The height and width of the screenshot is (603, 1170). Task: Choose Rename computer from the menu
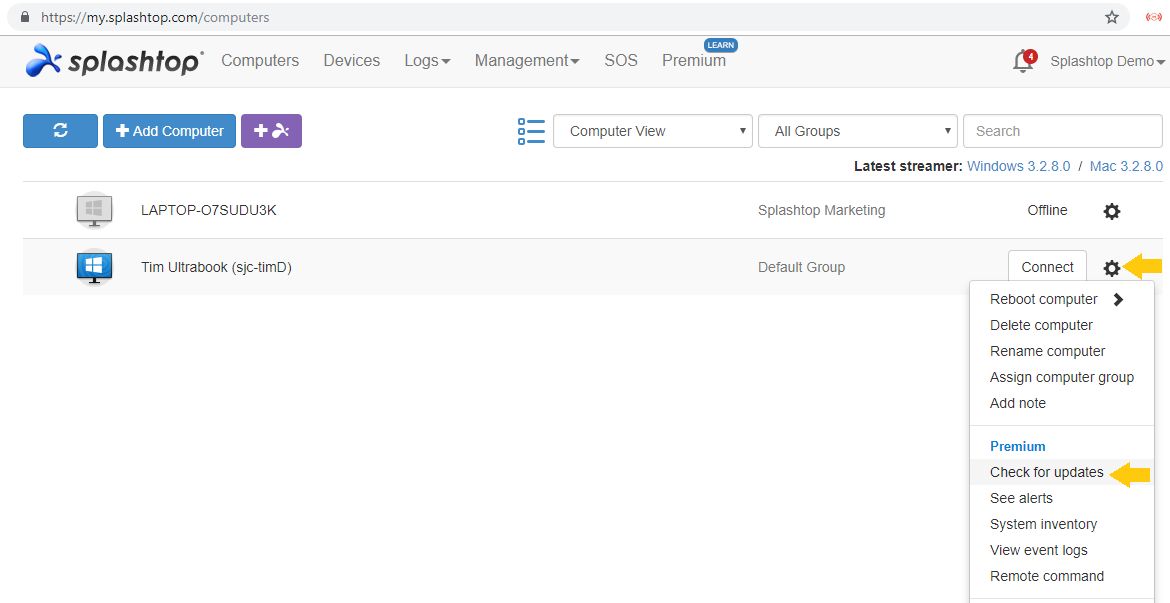[x=1047, y=350]
